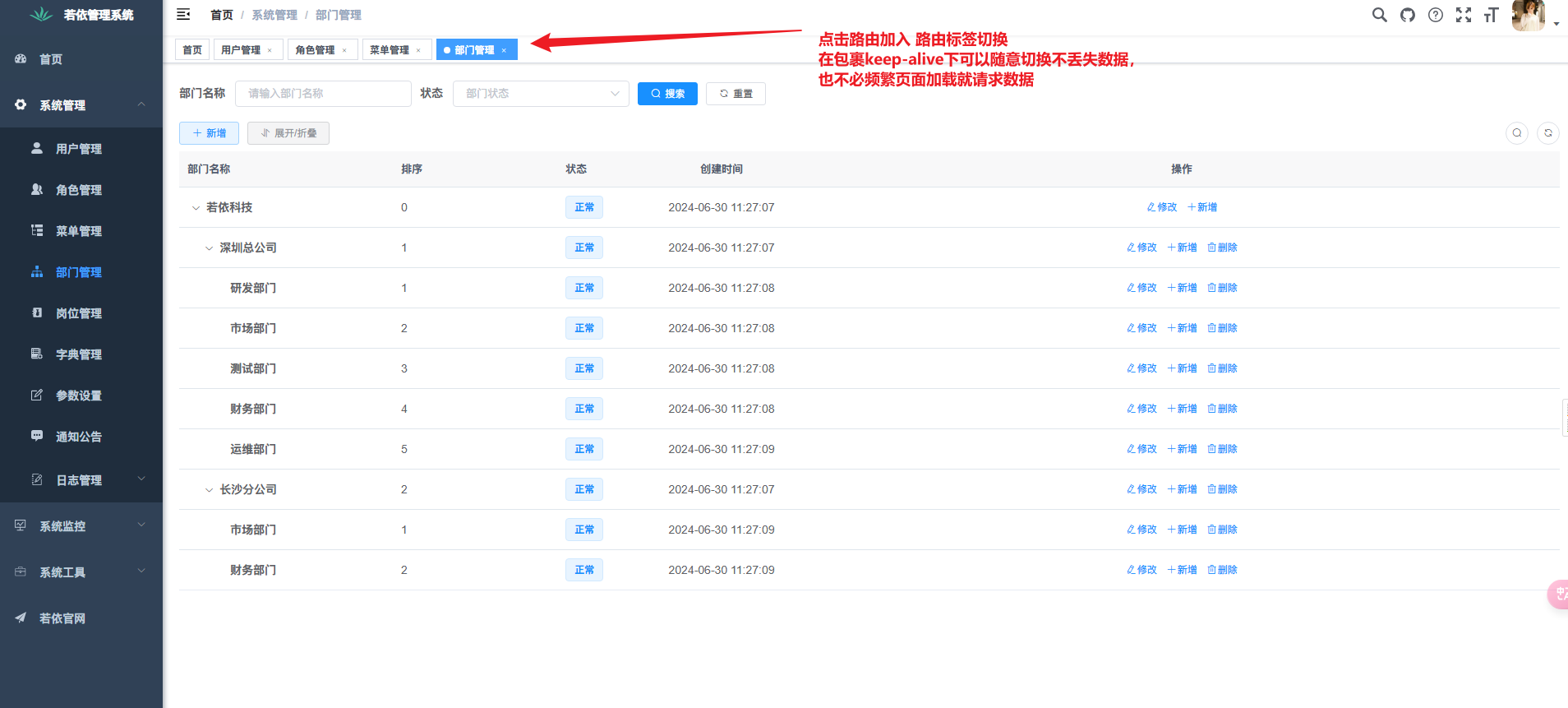The image size is (1568, 708).
Task: Click 删除 for the 研发部门 row
Action: (x=1222, y=288)
